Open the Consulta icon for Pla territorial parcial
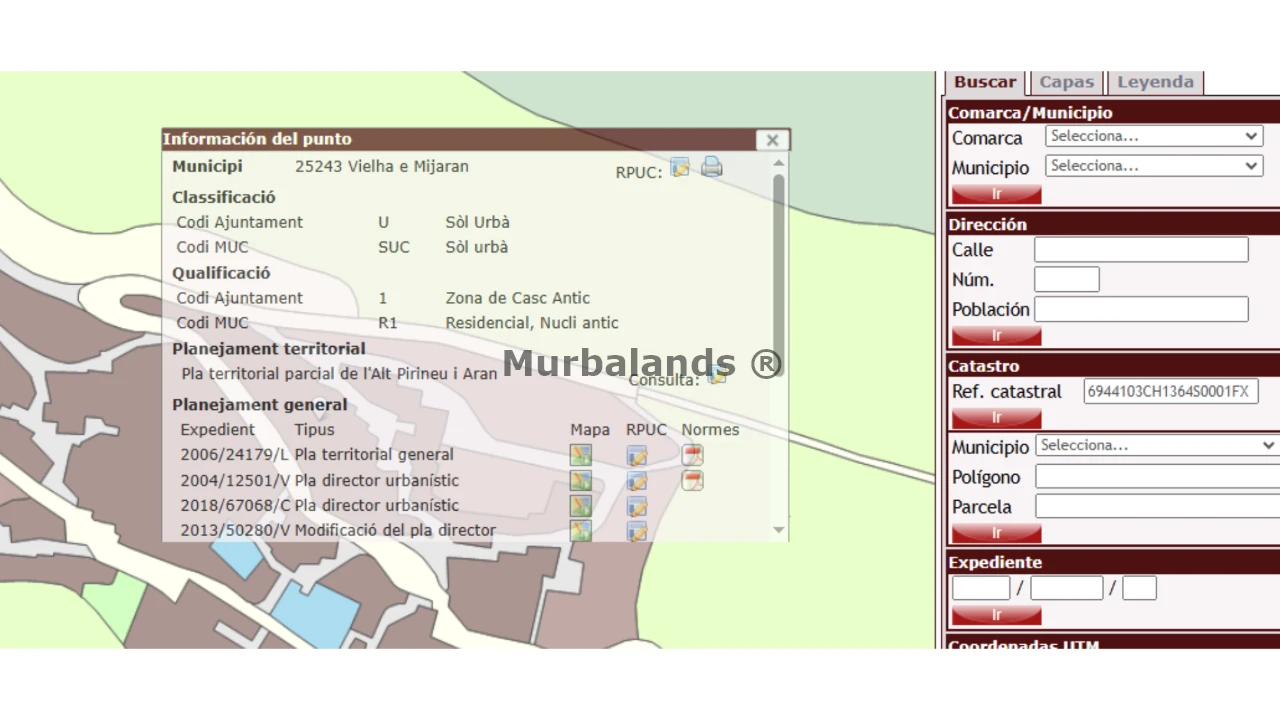Viewport: 1280px width, 720px height. point(717,376)
